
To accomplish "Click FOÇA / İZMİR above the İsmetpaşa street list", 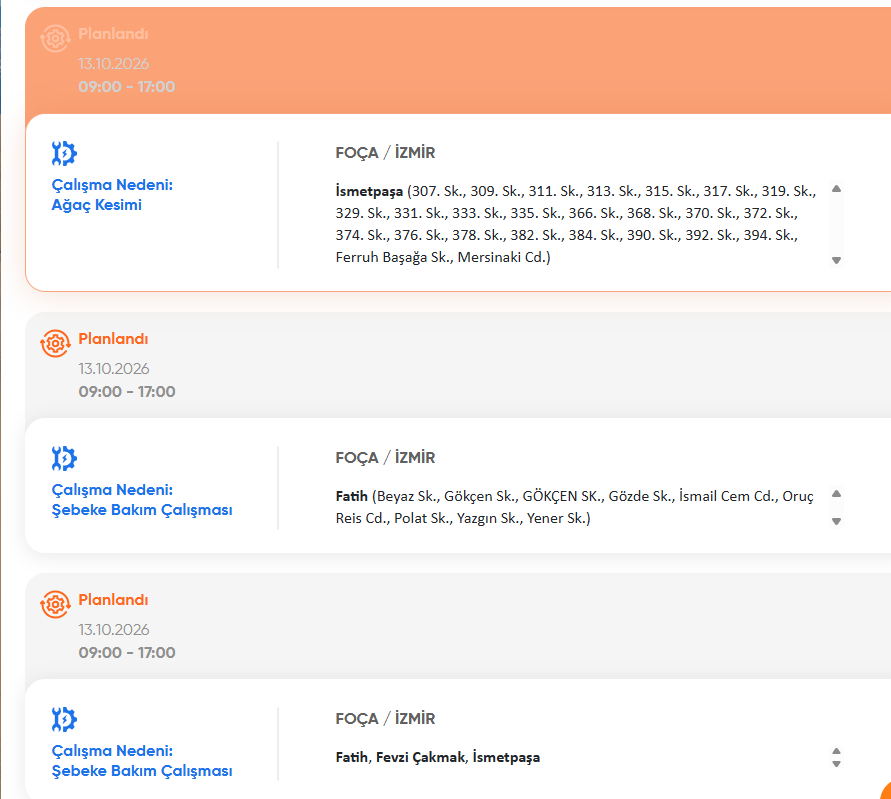I will [385, 153].
